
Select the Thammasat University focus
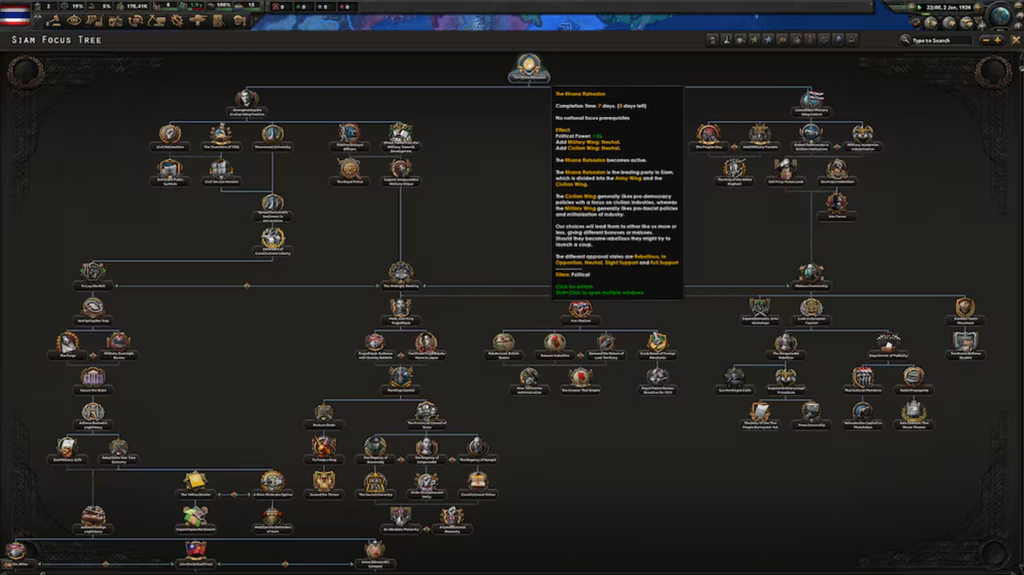click(x=272, y=137)
